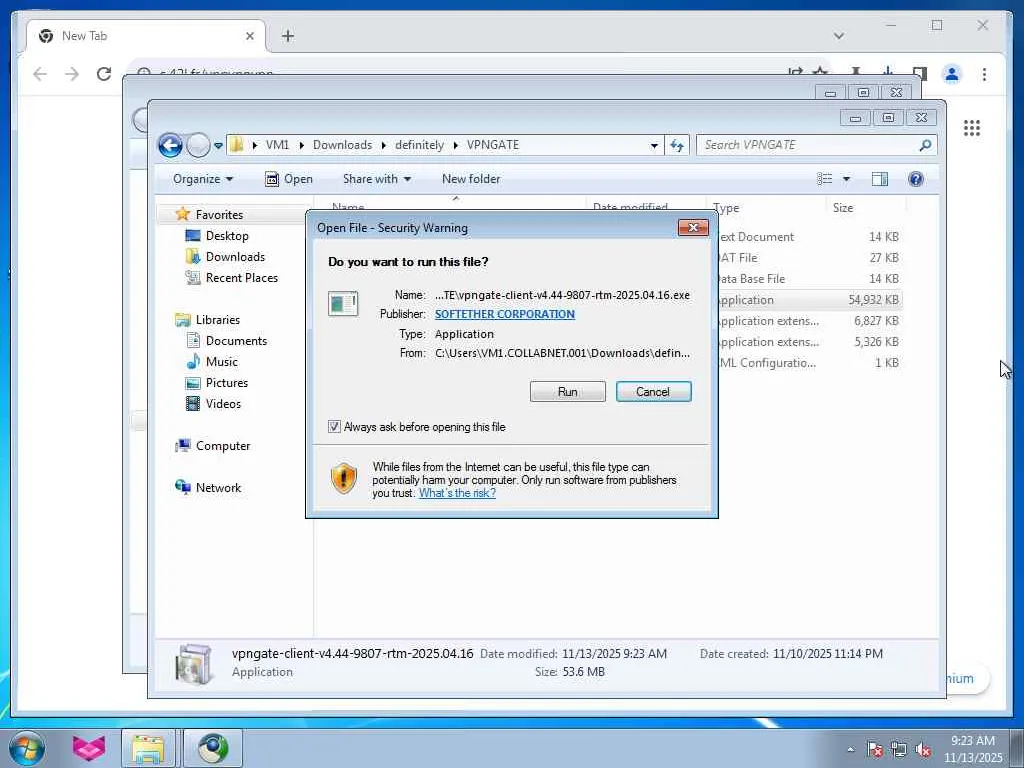Open the view options dropdown arrow
This screenshot has width=1024, height=768.
(x=846, y=179)
